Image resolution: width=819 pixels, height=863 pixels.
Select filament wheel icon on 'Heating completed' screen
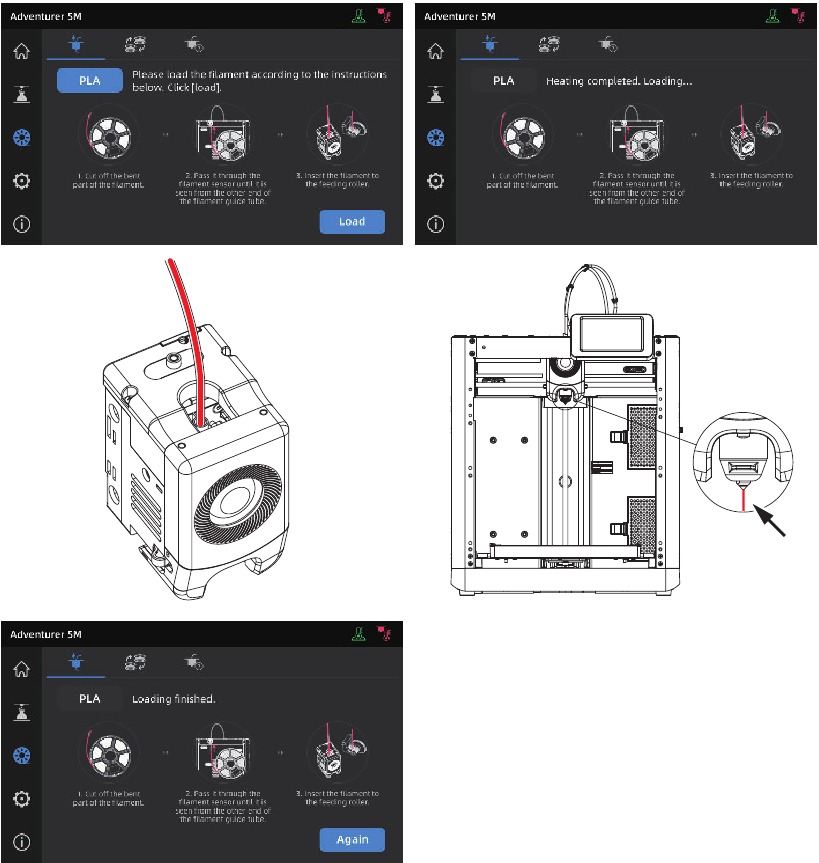click(x=435, y=138)
